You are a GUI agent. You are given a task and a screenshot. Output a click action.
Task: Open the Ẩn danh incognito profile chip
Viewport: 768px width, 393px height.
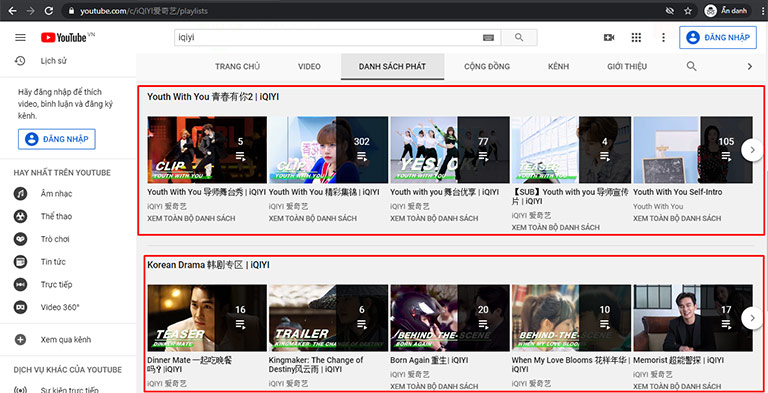[x=727, y=11]
